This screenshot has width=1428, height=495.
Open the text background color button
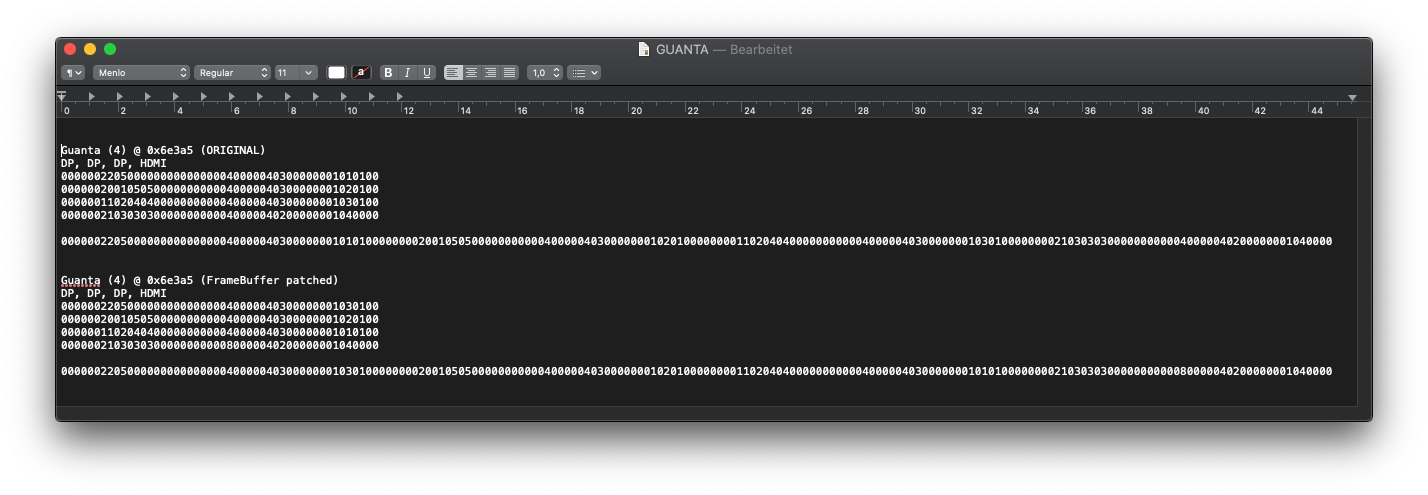(361, 73)
